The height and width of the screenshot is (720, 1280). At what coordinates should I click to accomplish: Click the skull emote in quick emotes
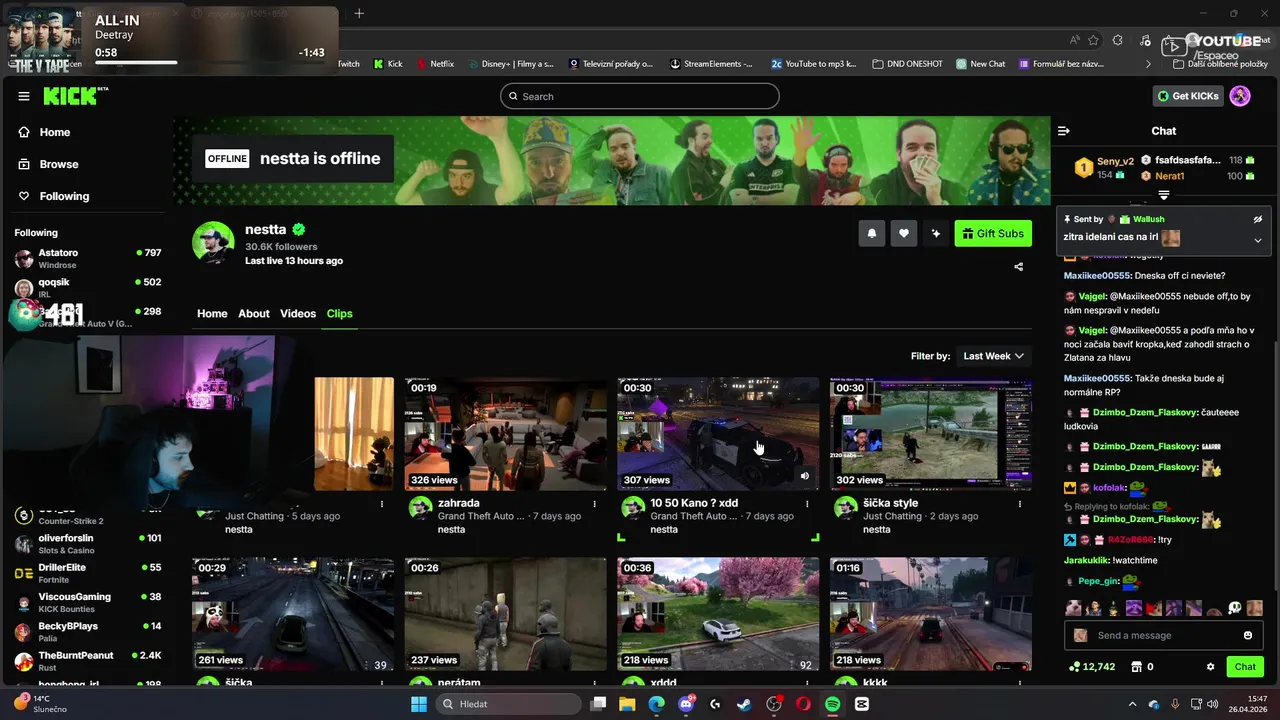[1235, 608]
